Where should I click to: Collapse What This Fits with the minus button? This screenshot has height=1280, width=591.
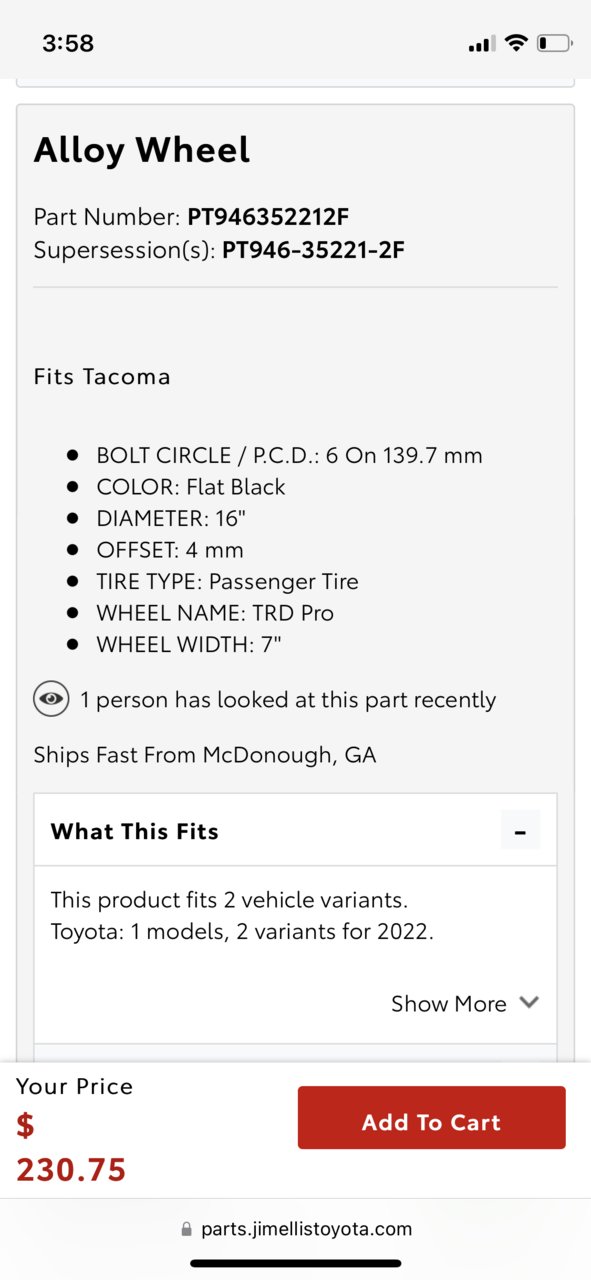click(x=520, y=831)
